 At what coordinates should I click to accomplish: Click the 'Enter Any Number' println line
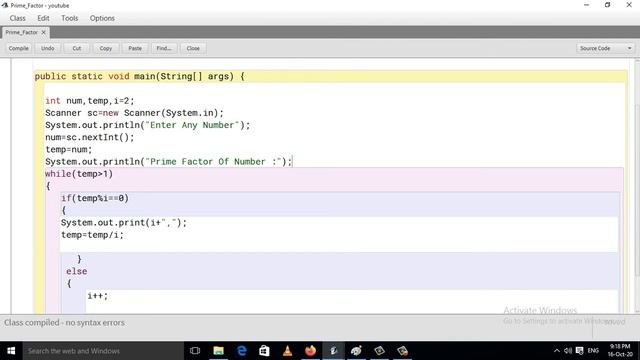click(147, 125)
